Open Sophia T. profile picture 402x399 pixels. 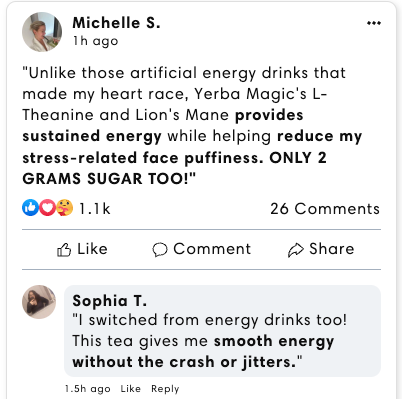(39, 302)
